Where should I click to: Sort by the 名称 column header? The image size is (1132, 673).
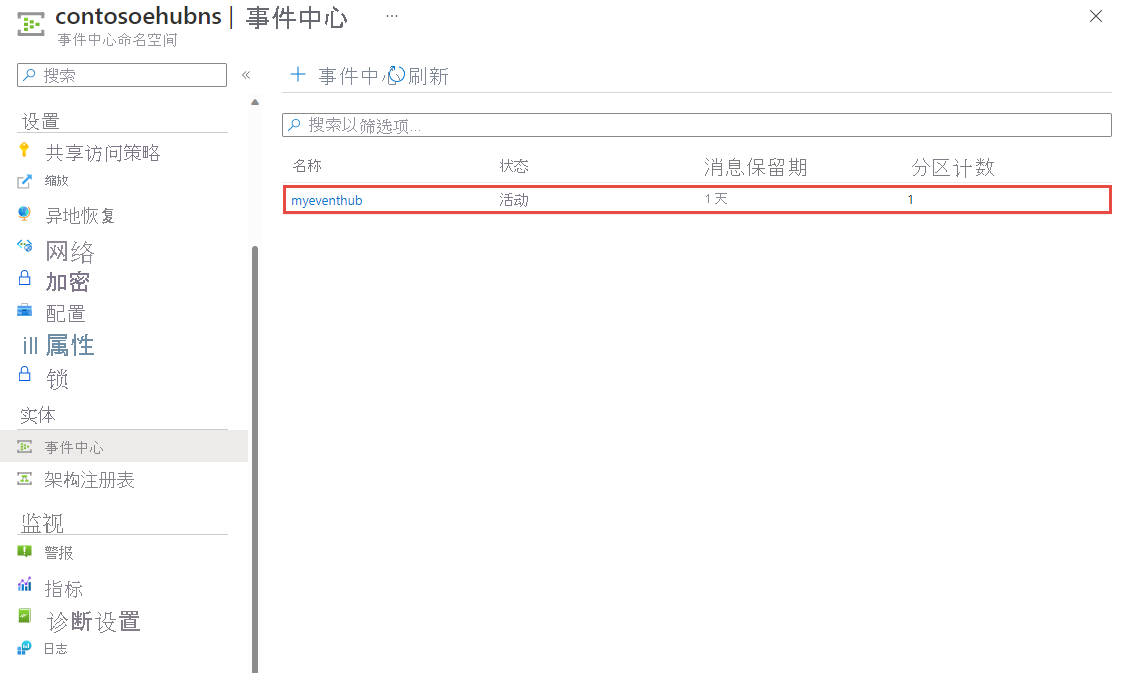[x=307, y=165]
